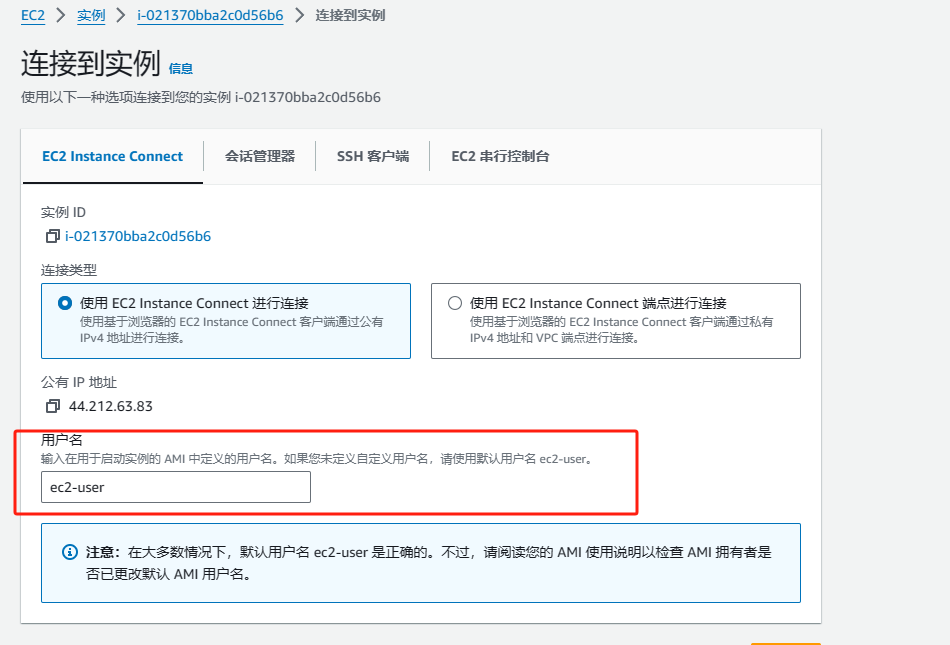This screenshot has height=645, width=950.
Task: Copy the public IP address 44.212.63.83 icon
Action: [53, 406]
